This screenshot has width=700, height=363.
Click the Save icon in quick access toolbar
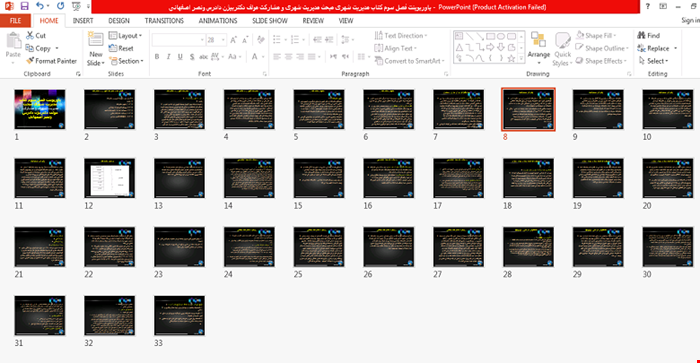(x=25, y=6)
